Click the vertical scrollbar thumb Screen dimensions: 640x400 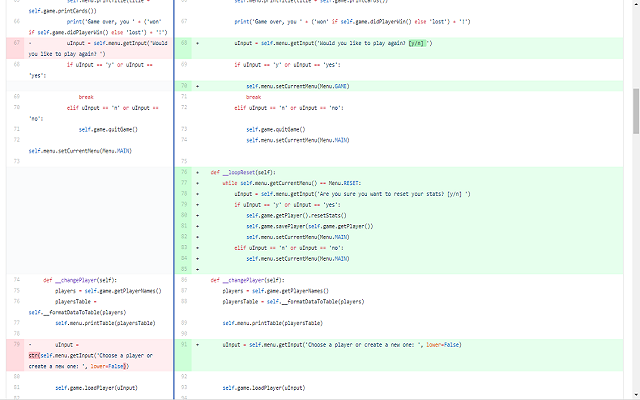tap(636, 111)
